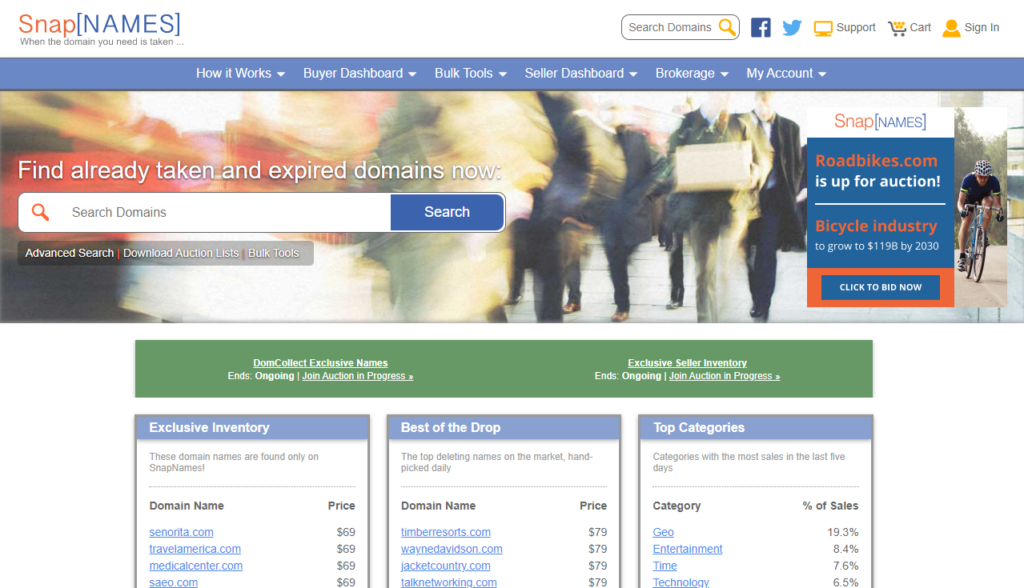Open talknetworking.com domain link
Screen dimensions: 1024x588
(449, 582)
